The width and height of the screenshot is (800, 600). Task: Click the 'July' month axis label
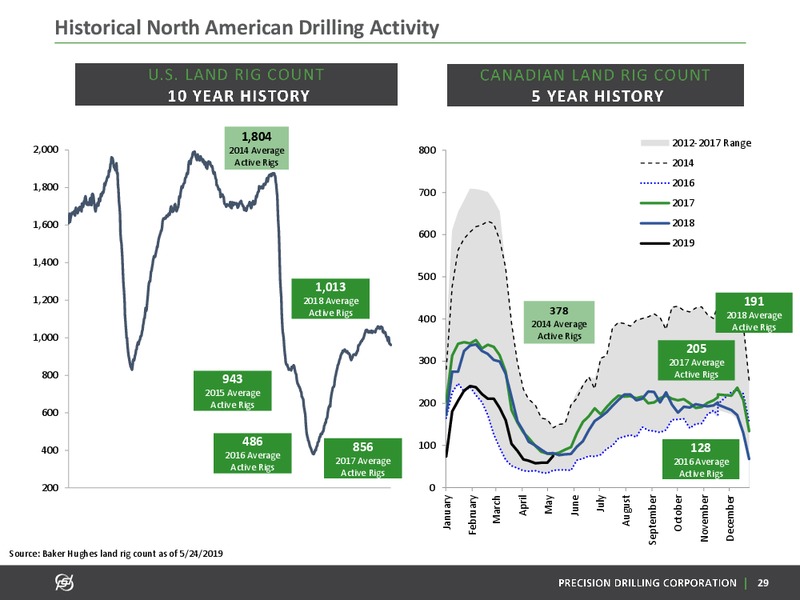tap(601, 504)
